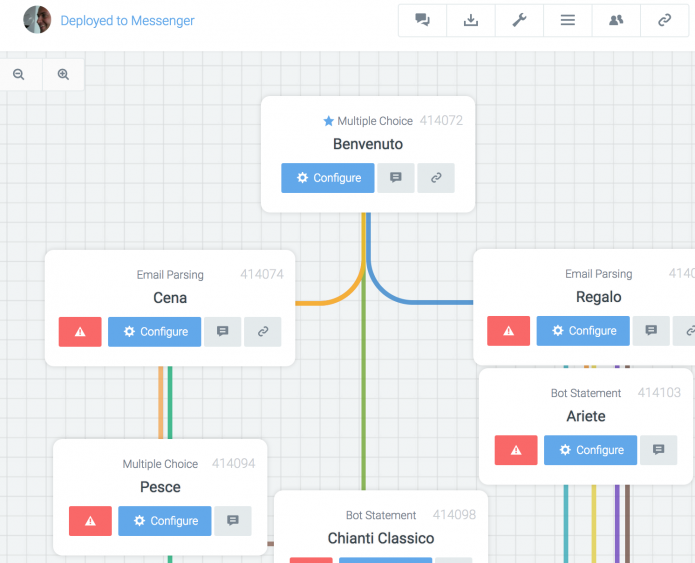Click the download toolbar icon
The height and width of the screenshot is (563, 695).
pyautogui.click(x=471, y=20)
